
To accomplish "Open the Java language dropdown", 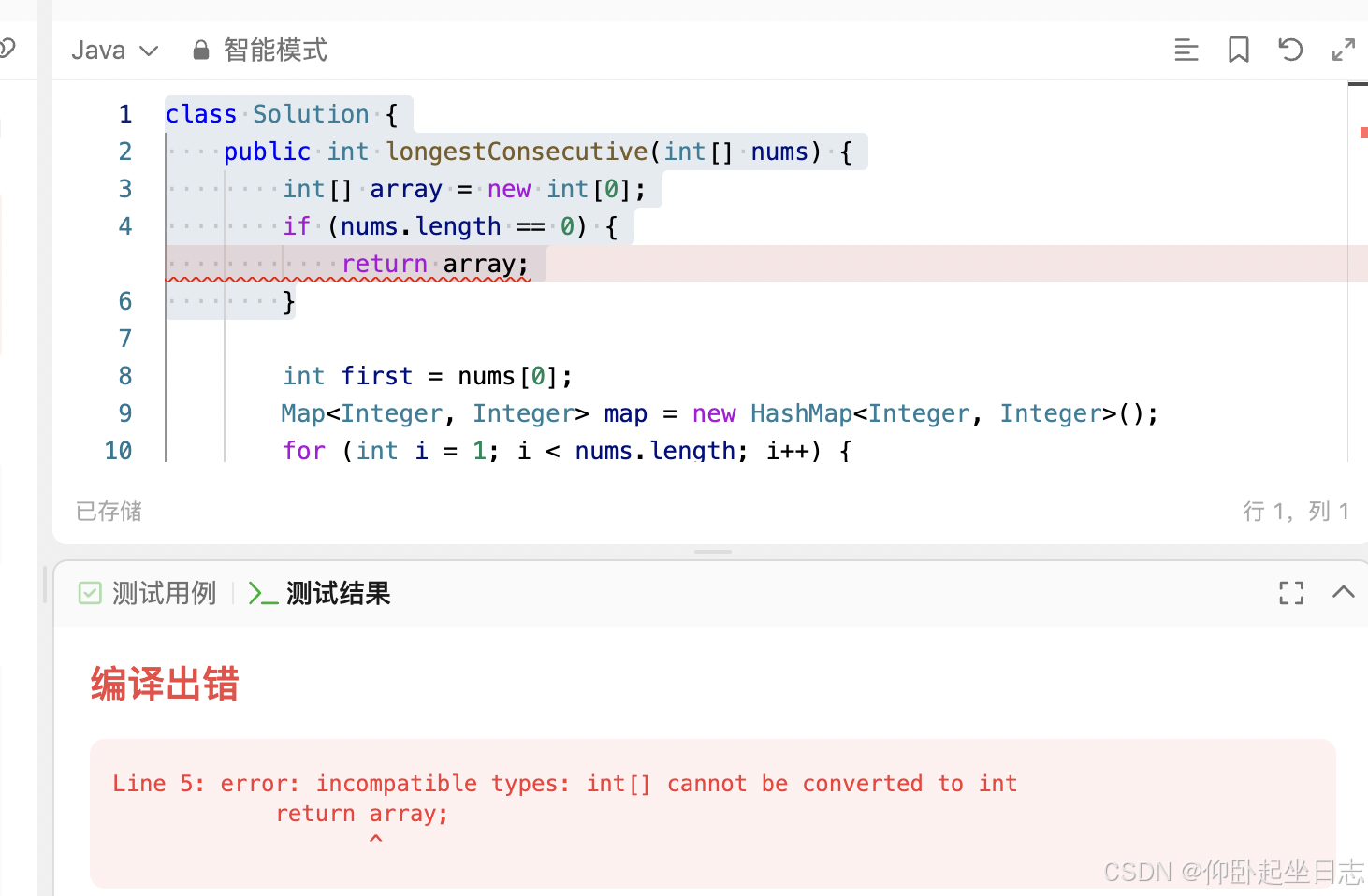I will [113, 50].
